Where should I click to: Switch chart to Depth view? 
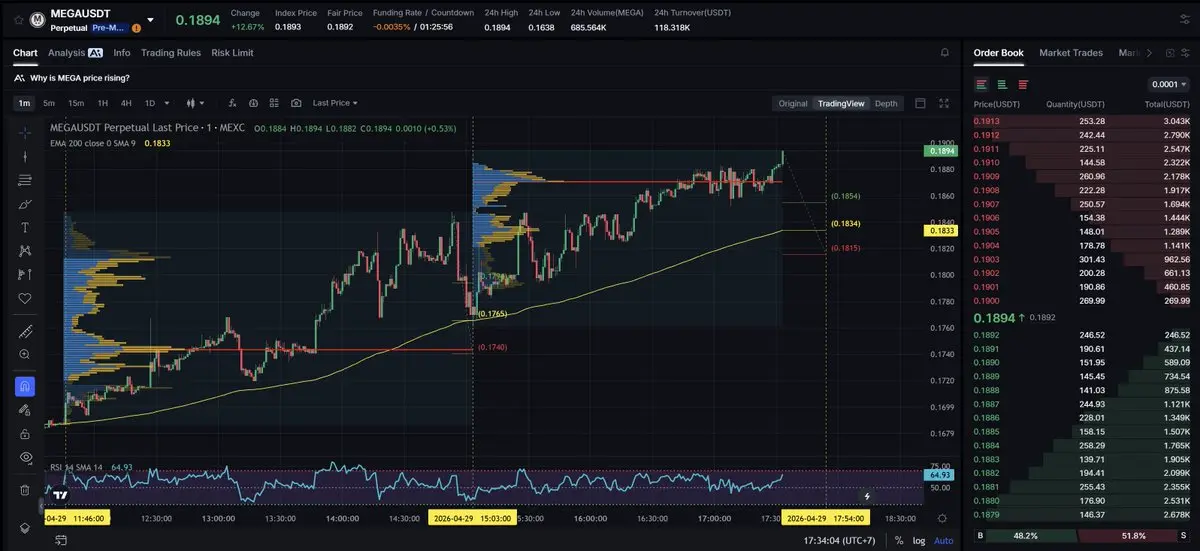coord(886,103)
